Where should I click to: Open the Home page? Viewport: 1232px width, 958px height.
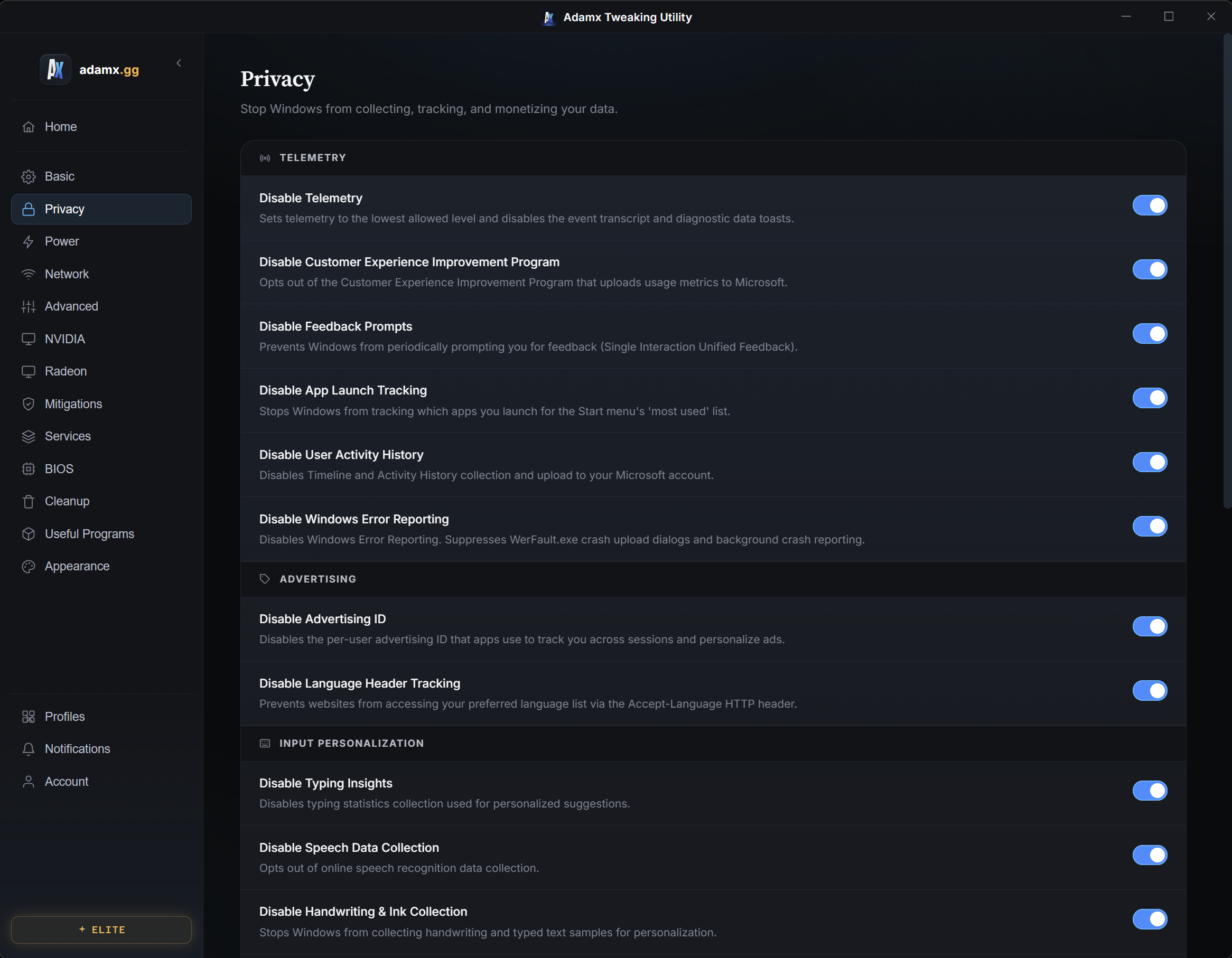101,127
